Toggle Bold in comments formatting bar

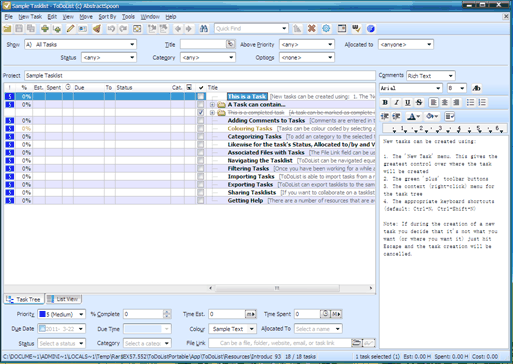point(385,103)
